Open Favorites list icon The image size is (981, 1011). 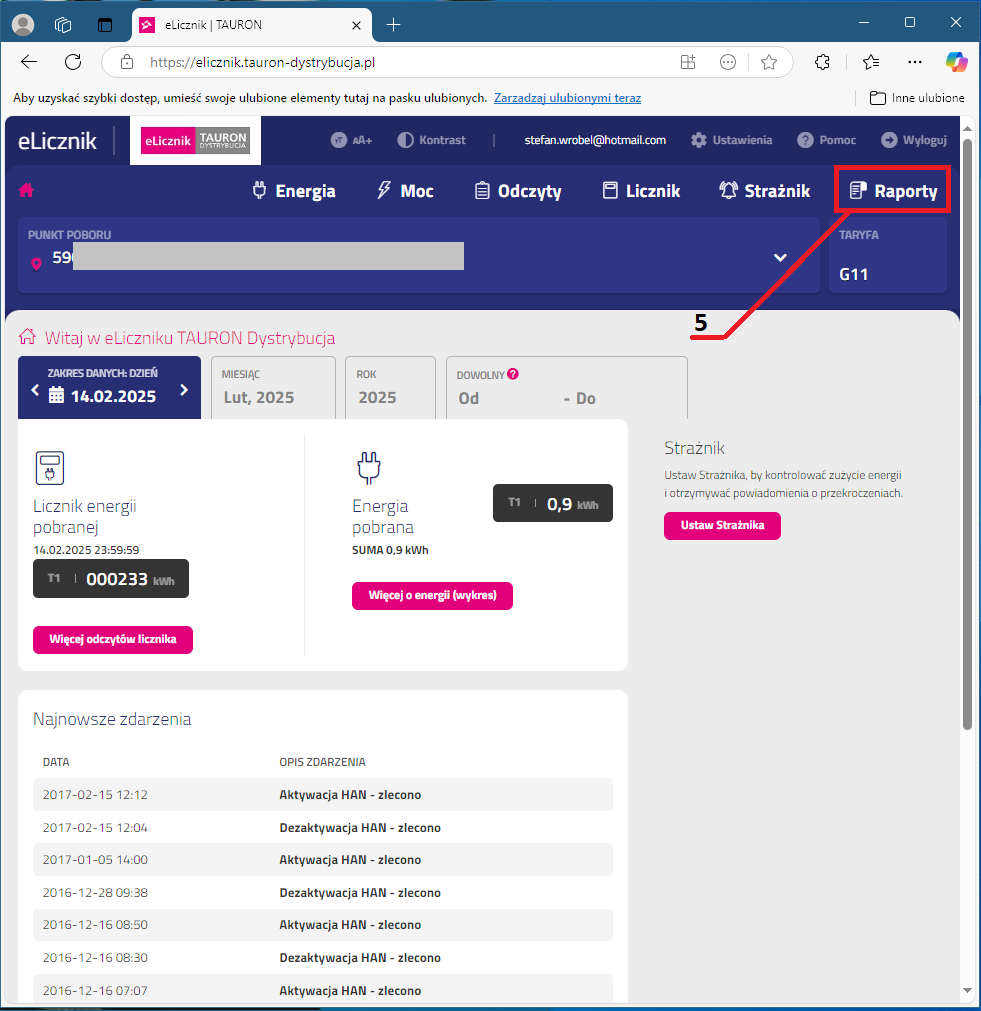pos(871,62)
